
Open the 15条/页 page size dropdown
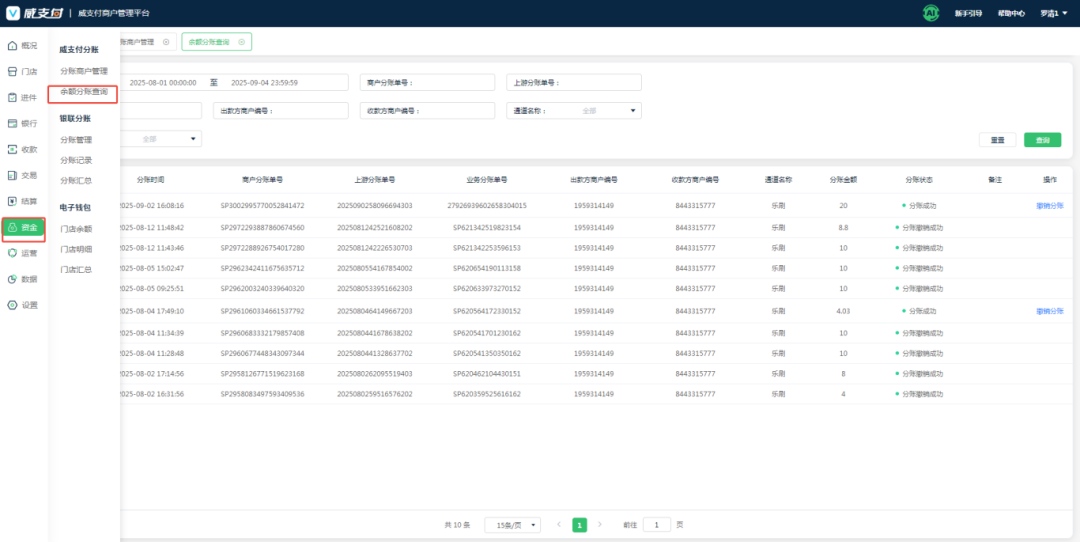click(x=512, y=525)
